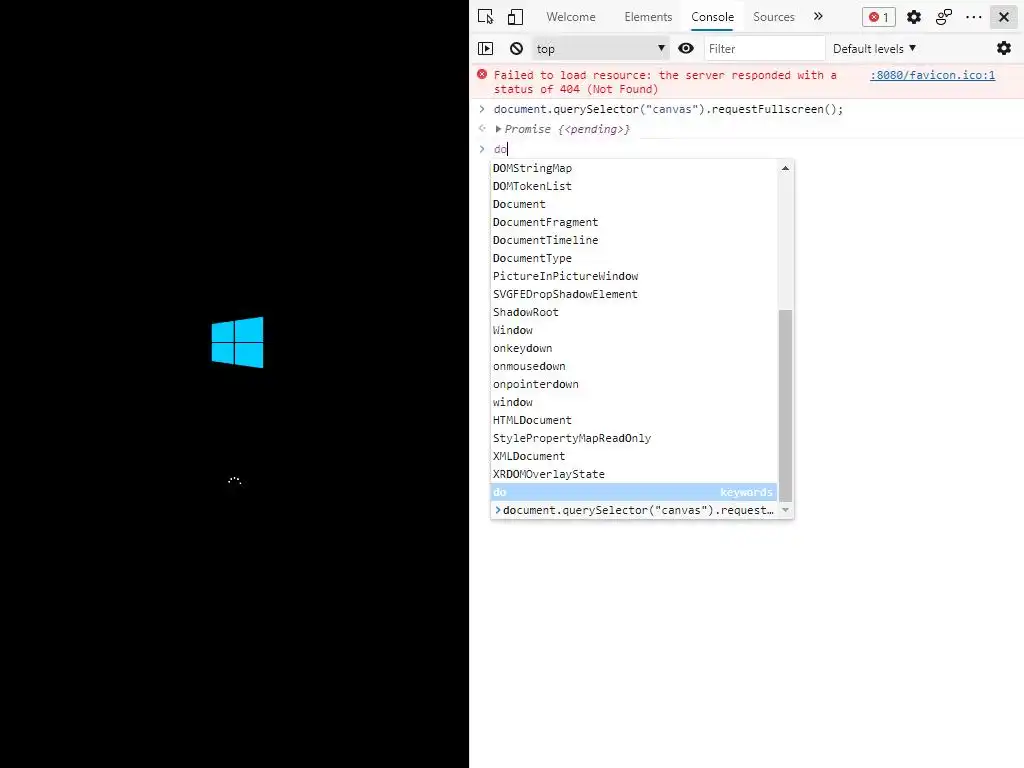Open console settings gear

click(x=1004, y=48)
